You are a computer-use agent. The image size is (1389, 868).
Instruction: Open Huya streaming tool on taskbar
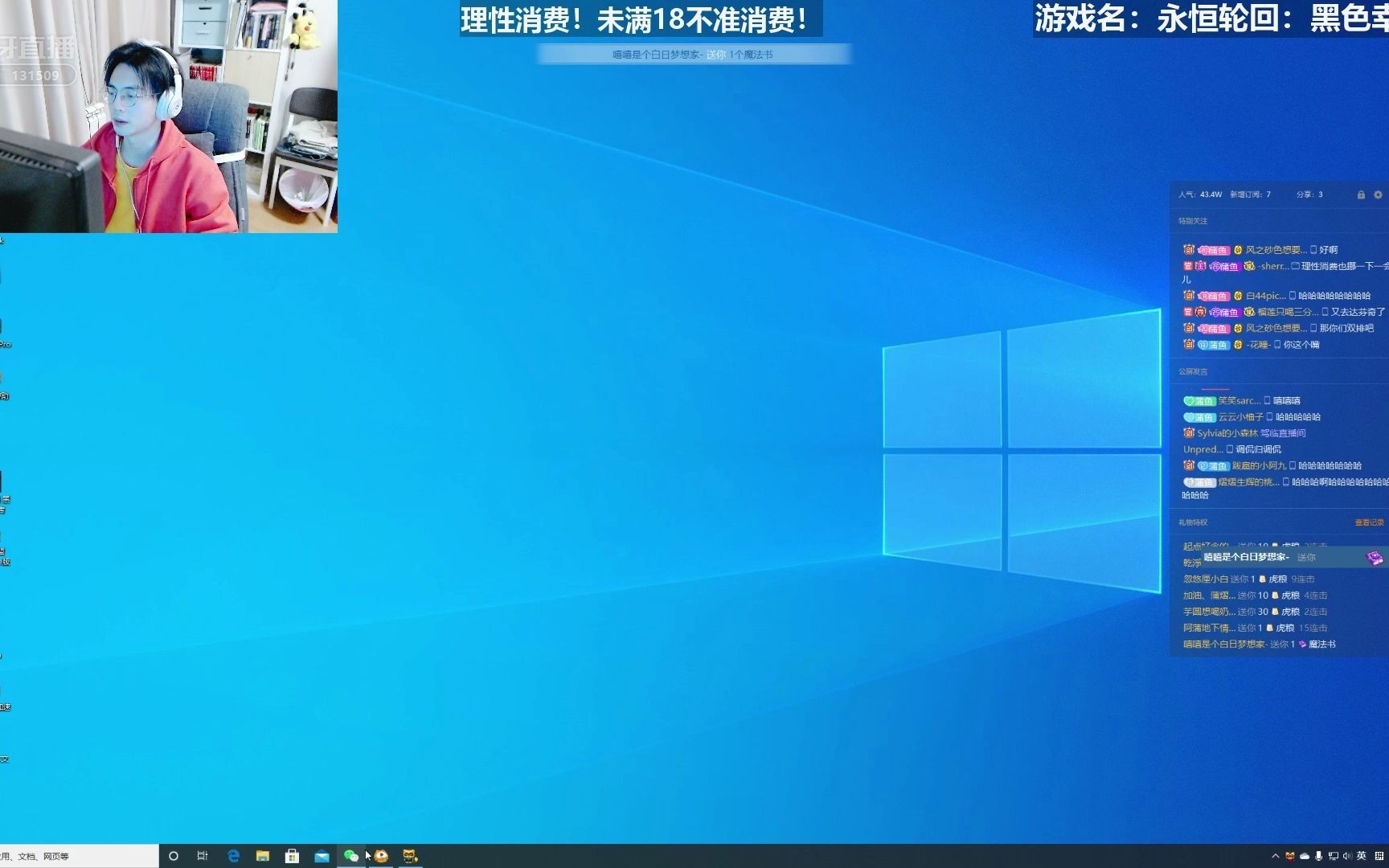tap(381, 856)
